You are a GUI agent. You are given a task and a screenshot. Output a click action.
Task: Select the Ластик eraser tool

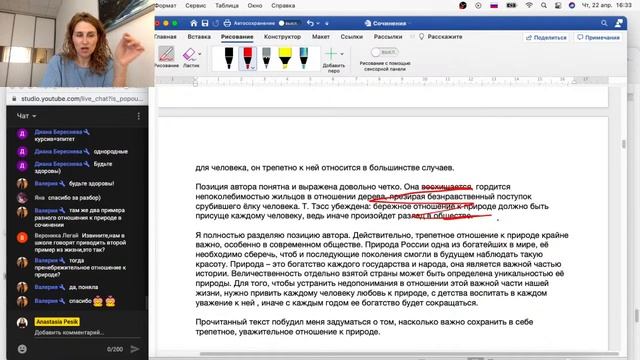coord(189,57)
